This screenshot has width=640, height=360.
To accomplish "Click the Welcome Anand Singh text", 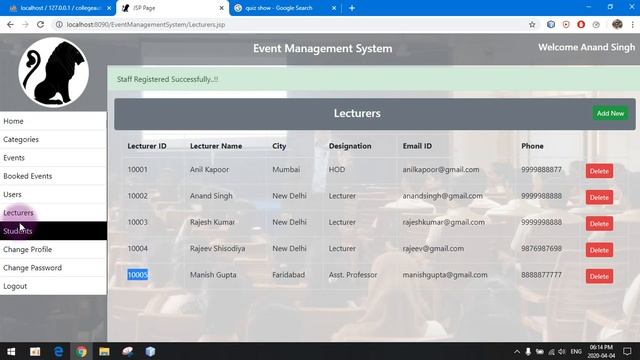I will click(587, 47).
